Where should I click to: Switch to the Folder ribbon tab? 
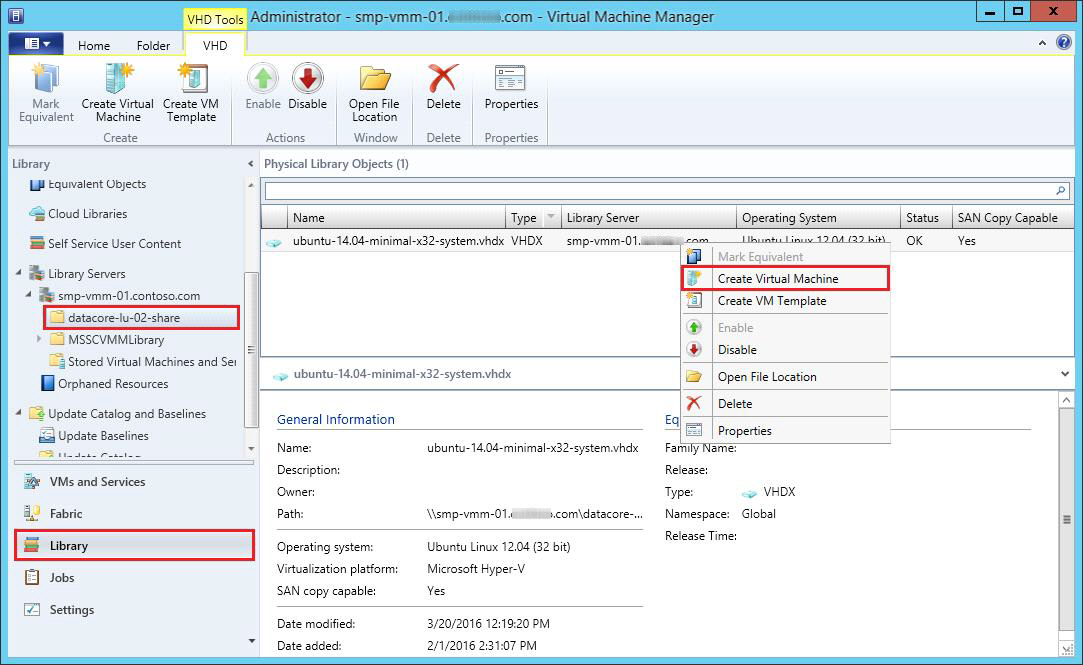[x=153, y=45]
